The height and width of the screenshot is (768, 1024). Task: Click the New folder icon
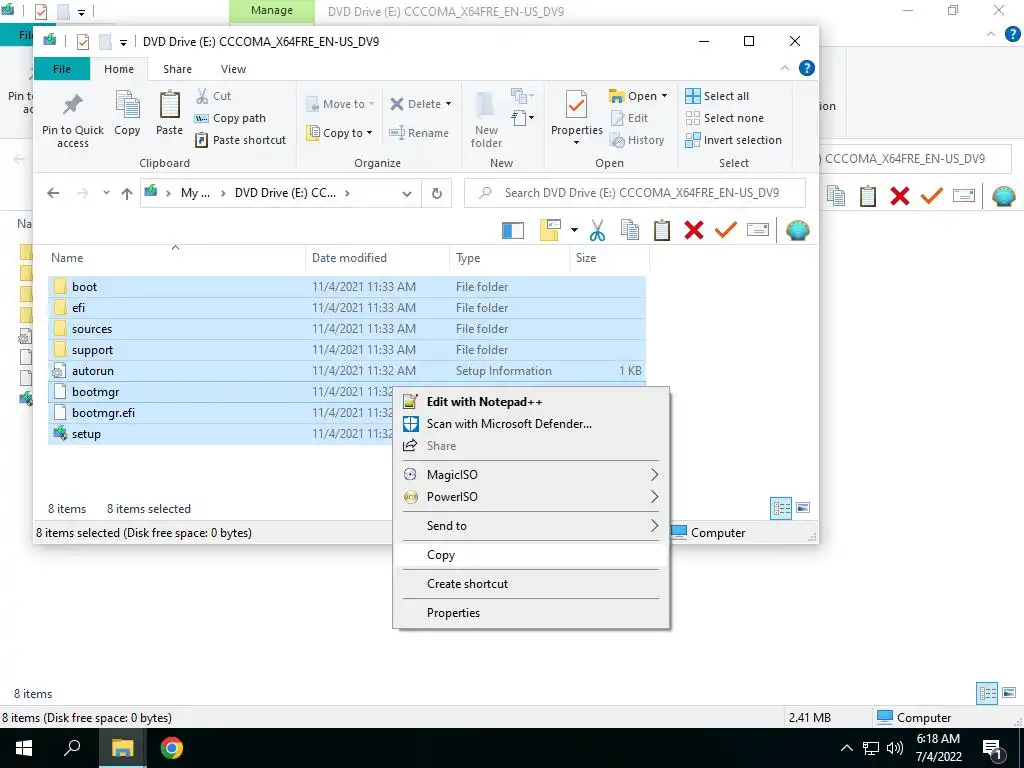click(x=485, y=105)
